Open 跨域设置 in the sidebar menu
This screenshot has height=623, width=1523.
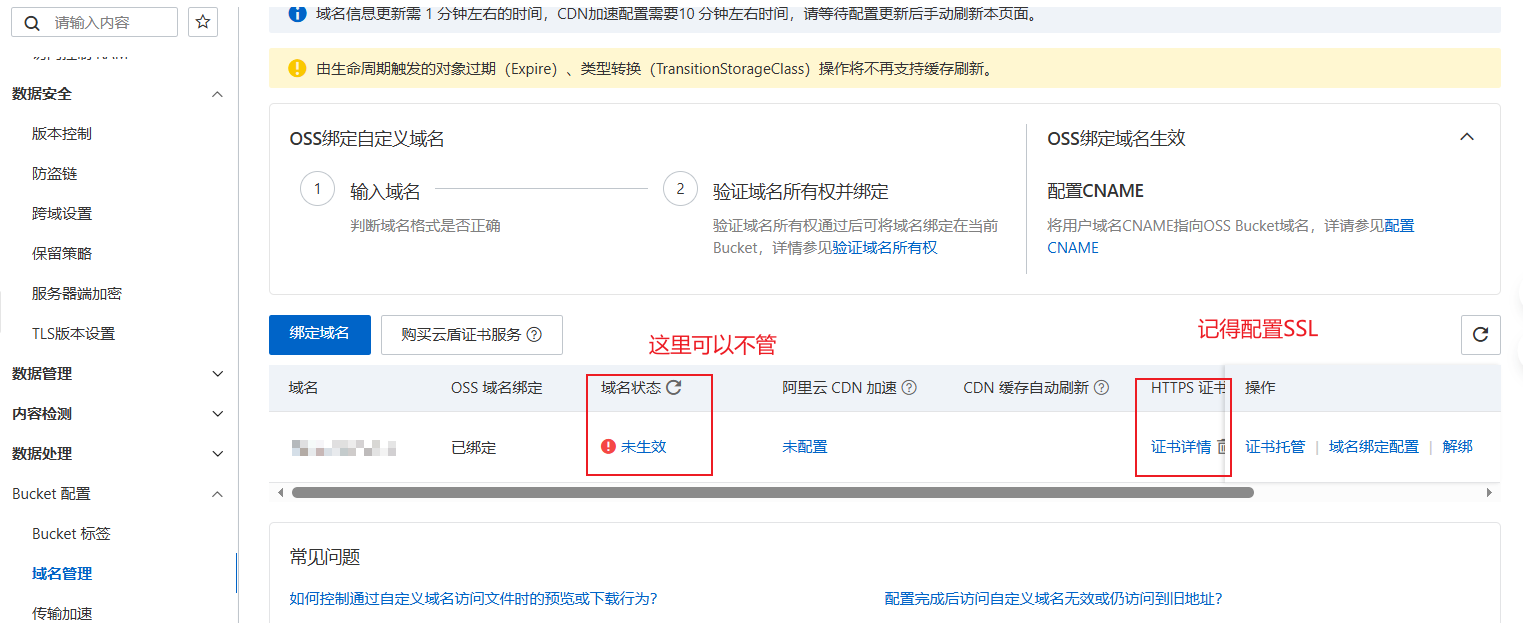point(62,214)
